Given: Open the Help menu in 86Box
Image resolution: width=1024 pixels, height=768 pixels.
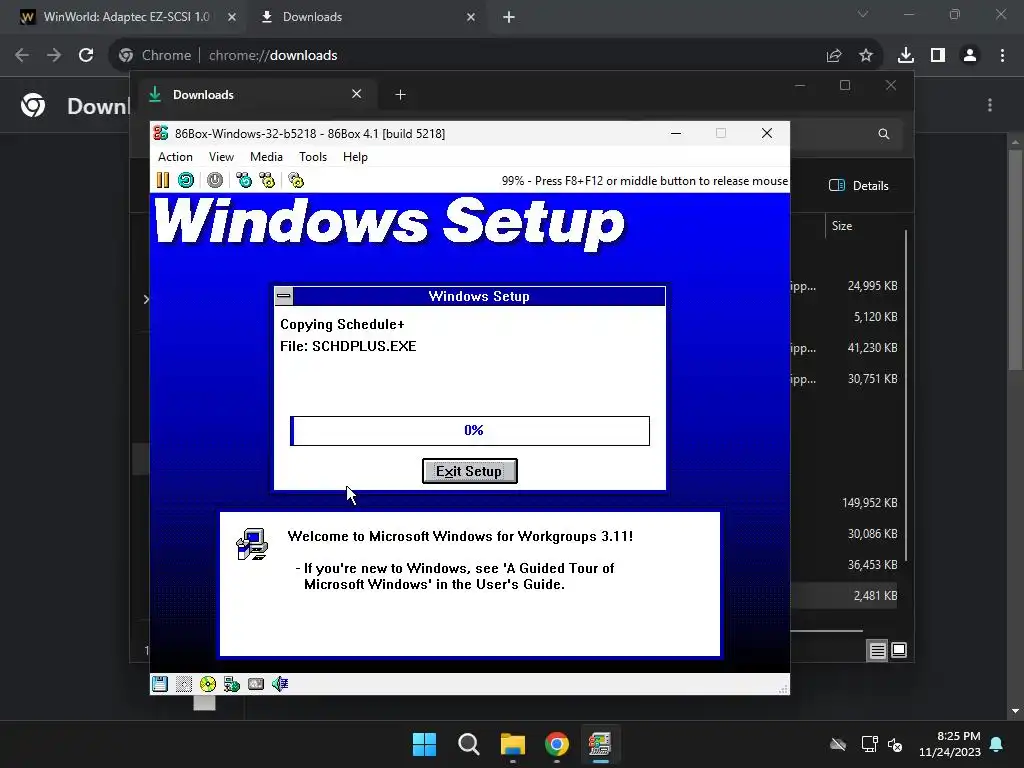Looking at the screenshot, I should pyautogui.click(x=355, y=157).
